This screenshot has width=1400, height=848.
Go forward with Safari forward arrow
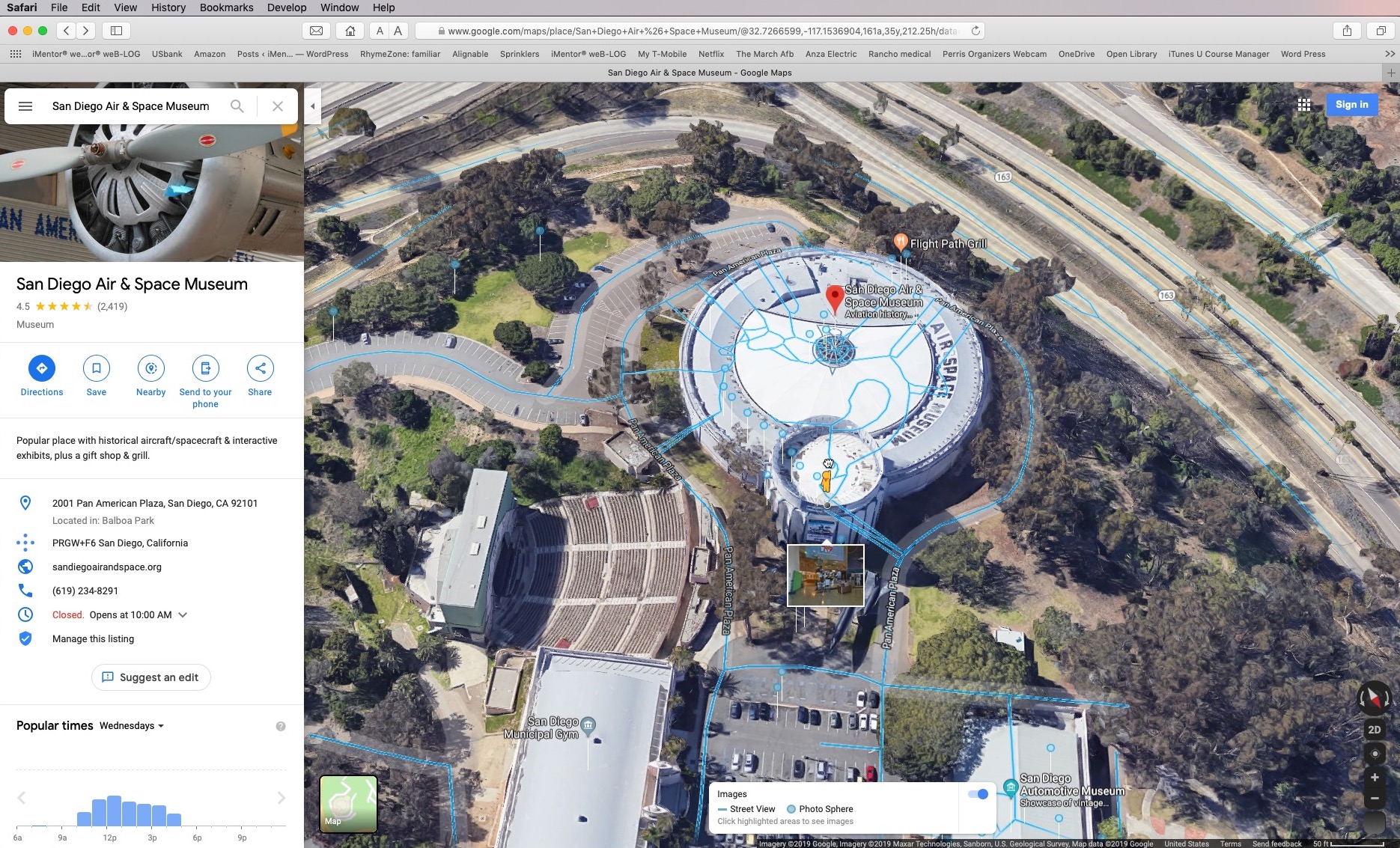tap(85, 31)
